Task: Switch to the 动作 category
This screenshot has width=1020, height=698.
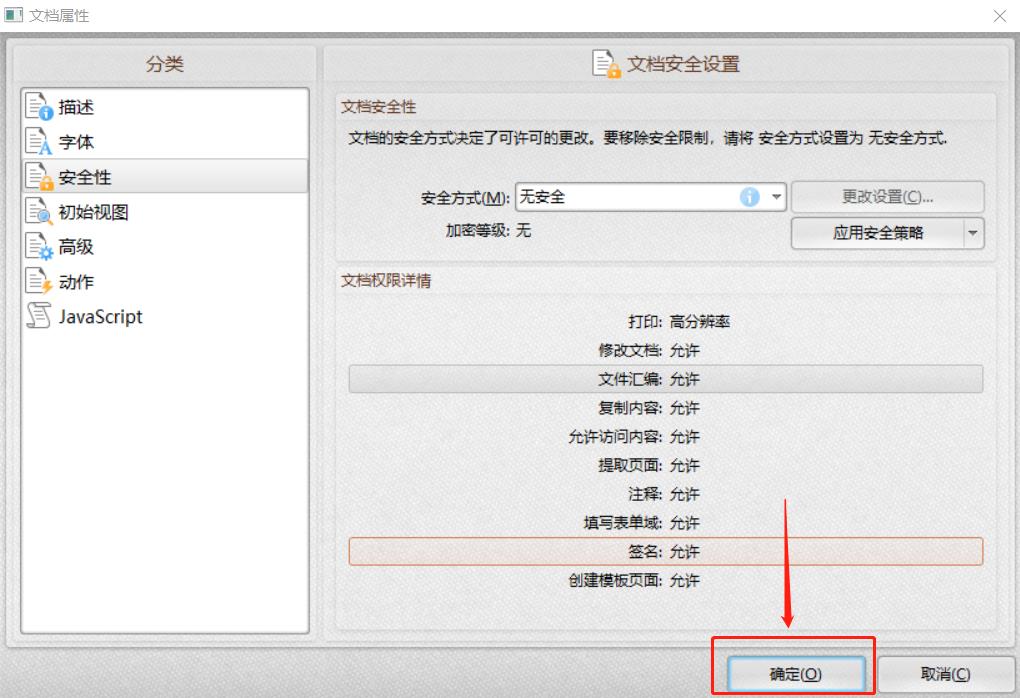Action: click(165, 281)
